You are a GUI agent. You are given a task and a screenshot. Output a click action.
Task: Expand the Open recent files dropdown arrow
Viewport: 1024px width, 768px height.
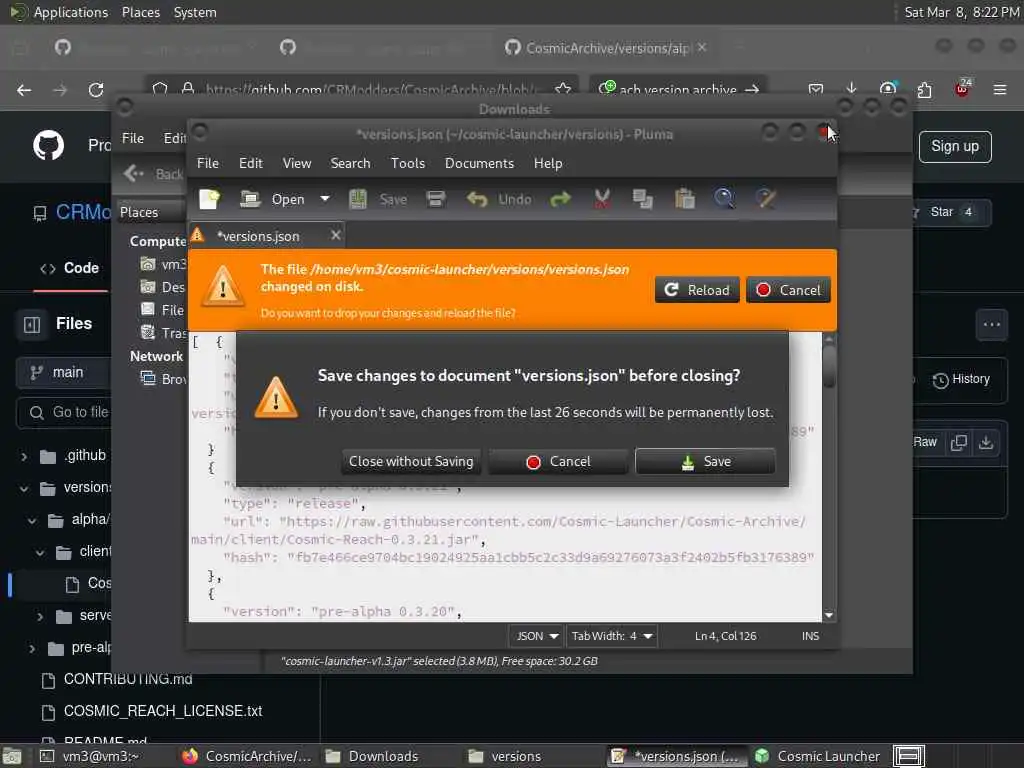click(325, 199)
